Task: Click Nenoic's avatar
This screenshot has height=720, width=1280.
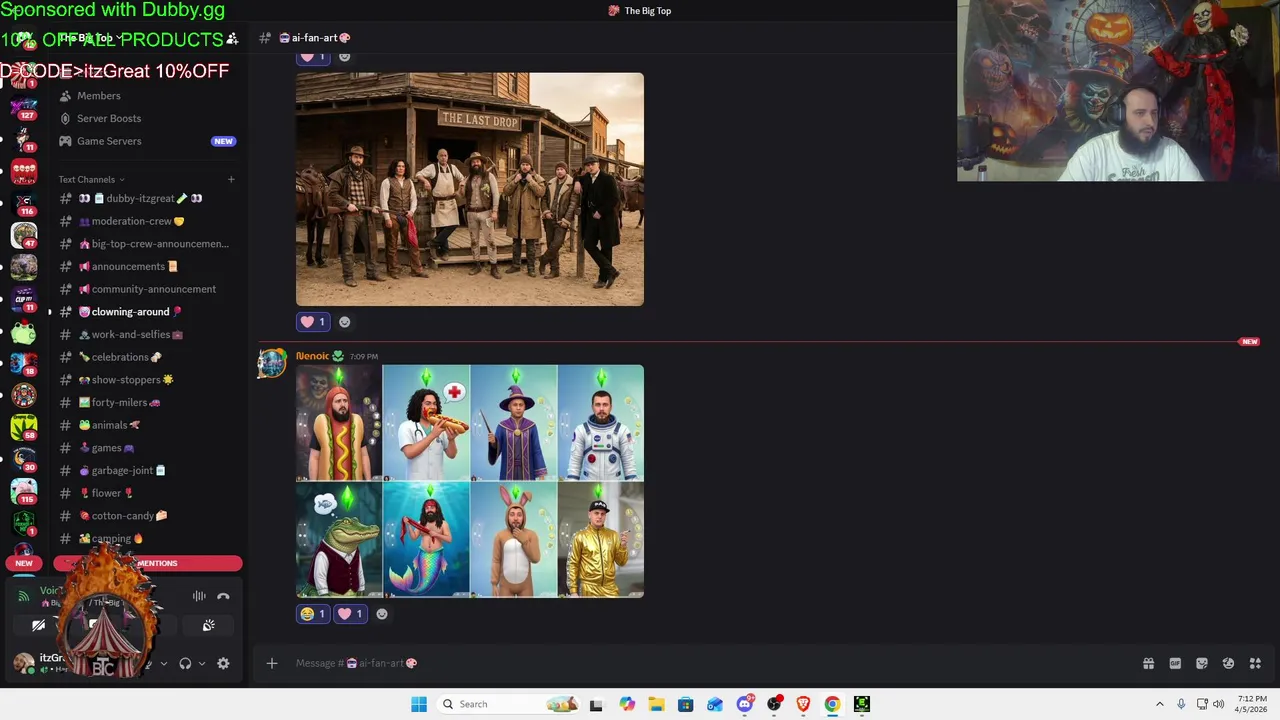Action: [271, 363]
